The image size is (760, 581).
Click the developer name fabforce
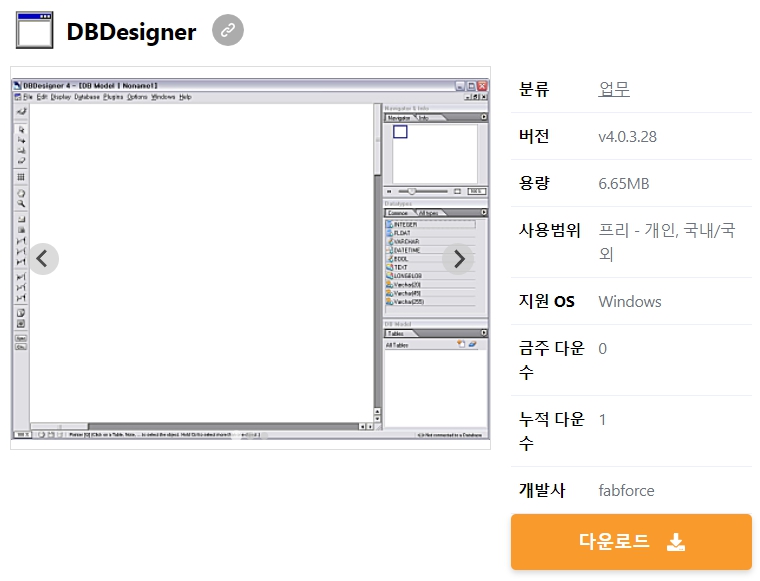coord(626,490)
